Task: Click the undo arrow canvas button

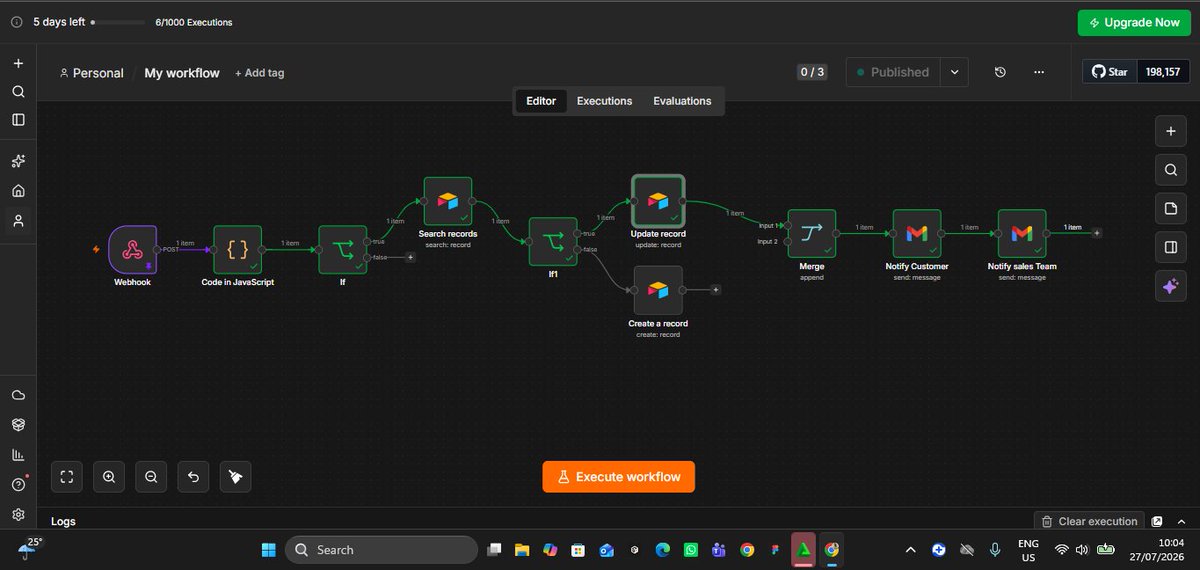Action: point(193,477)
